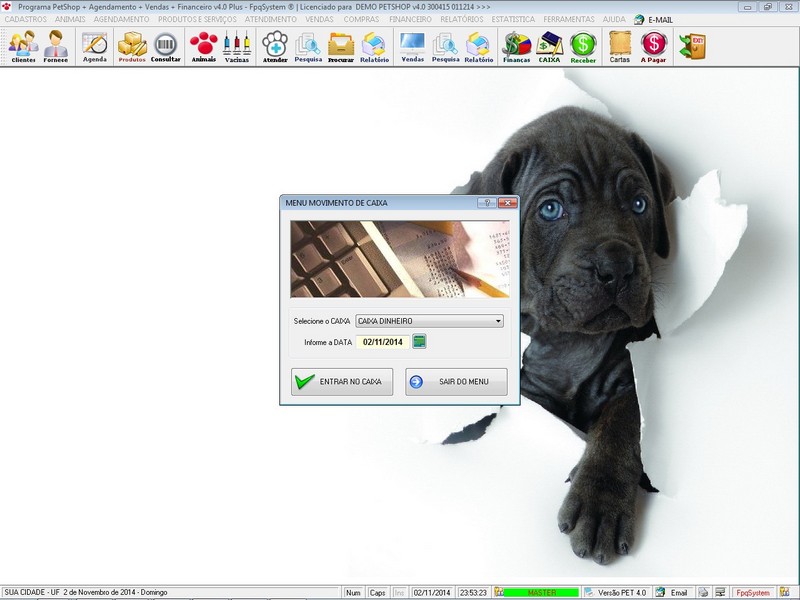Open the calendar picker beside the date

tap(420, 342)
